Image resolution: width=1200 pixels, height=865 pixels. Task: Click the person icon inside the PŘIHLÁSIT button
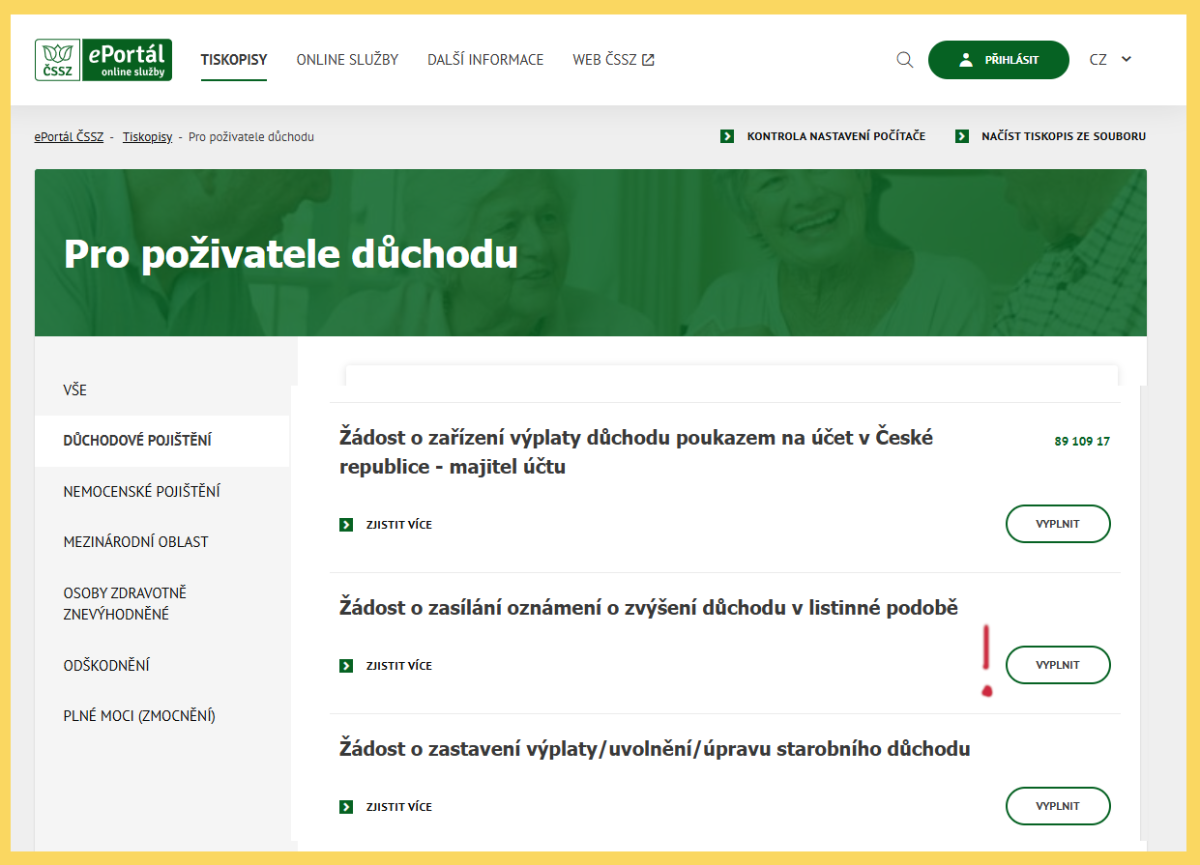coord(965,59)
